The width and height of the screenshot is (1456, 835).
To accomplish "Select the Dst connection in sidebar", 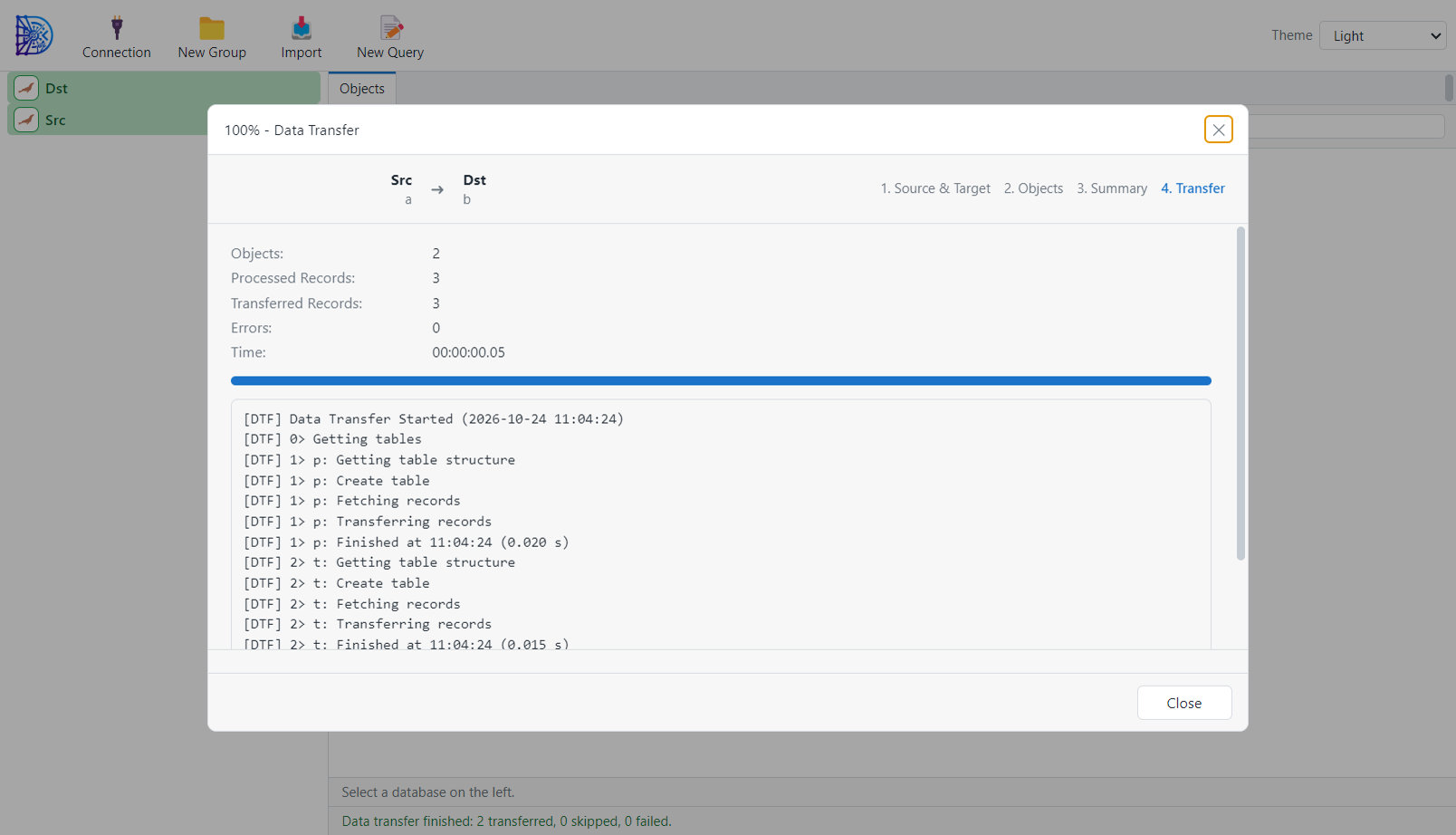I will coord(164,88).
